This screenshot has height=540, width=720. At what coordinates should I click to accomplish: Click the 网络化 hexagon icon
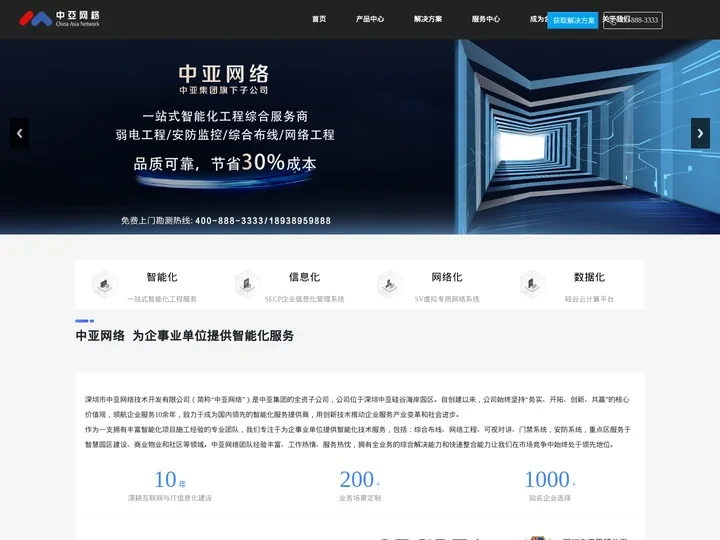coord(390,284)
